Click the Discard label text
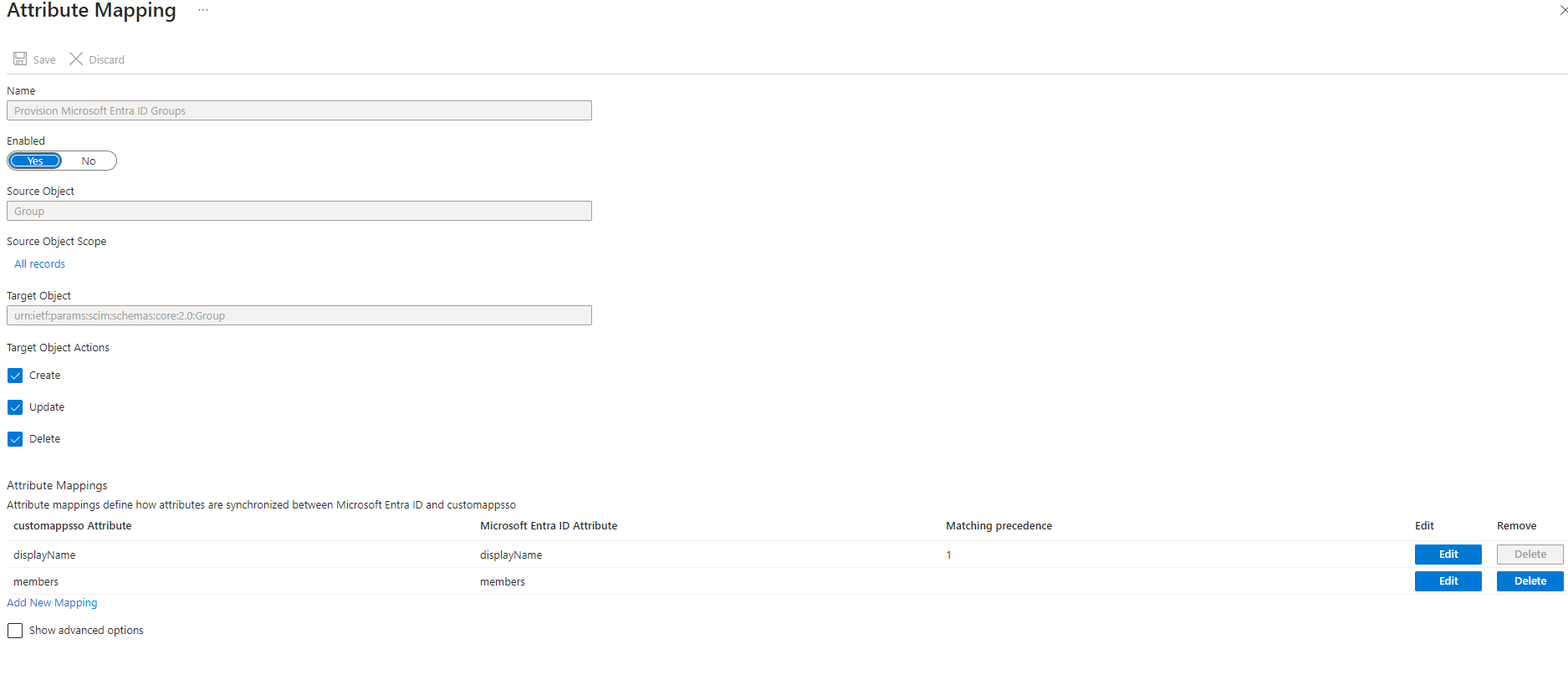 (x=107, y=59)
